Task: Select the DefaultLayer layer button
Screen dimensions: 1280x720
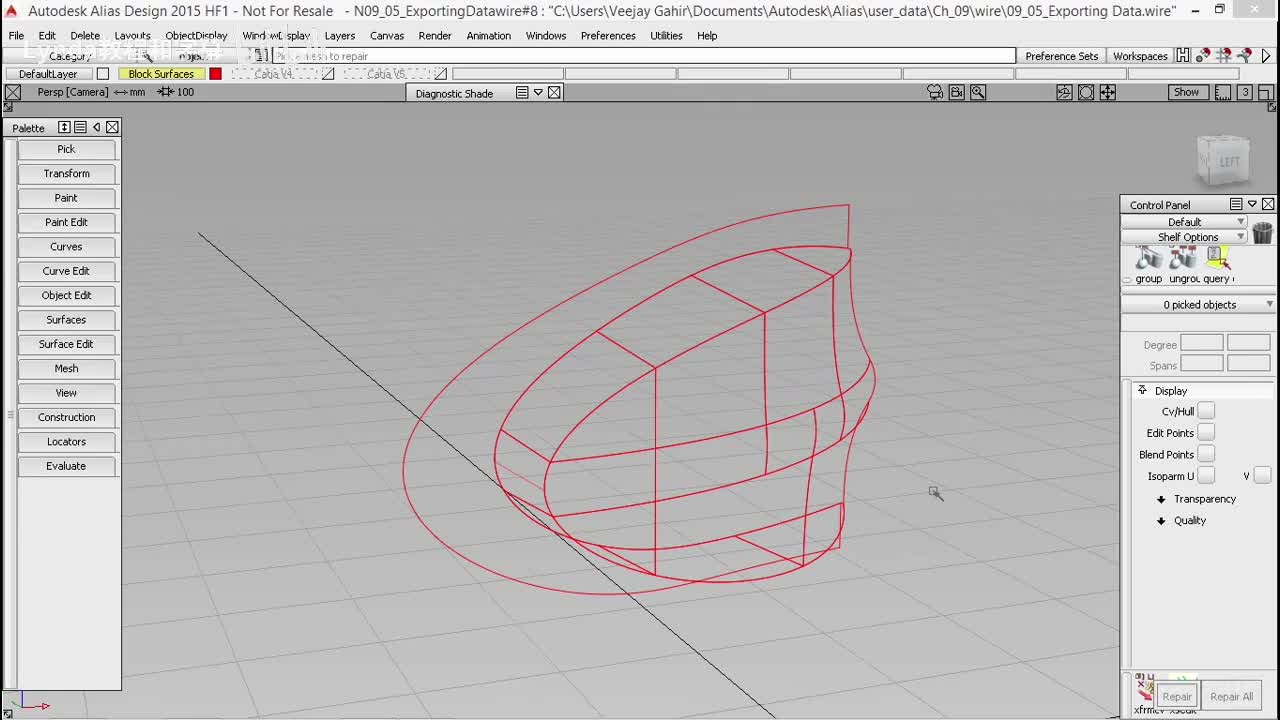Action: [x=48, y=74]
